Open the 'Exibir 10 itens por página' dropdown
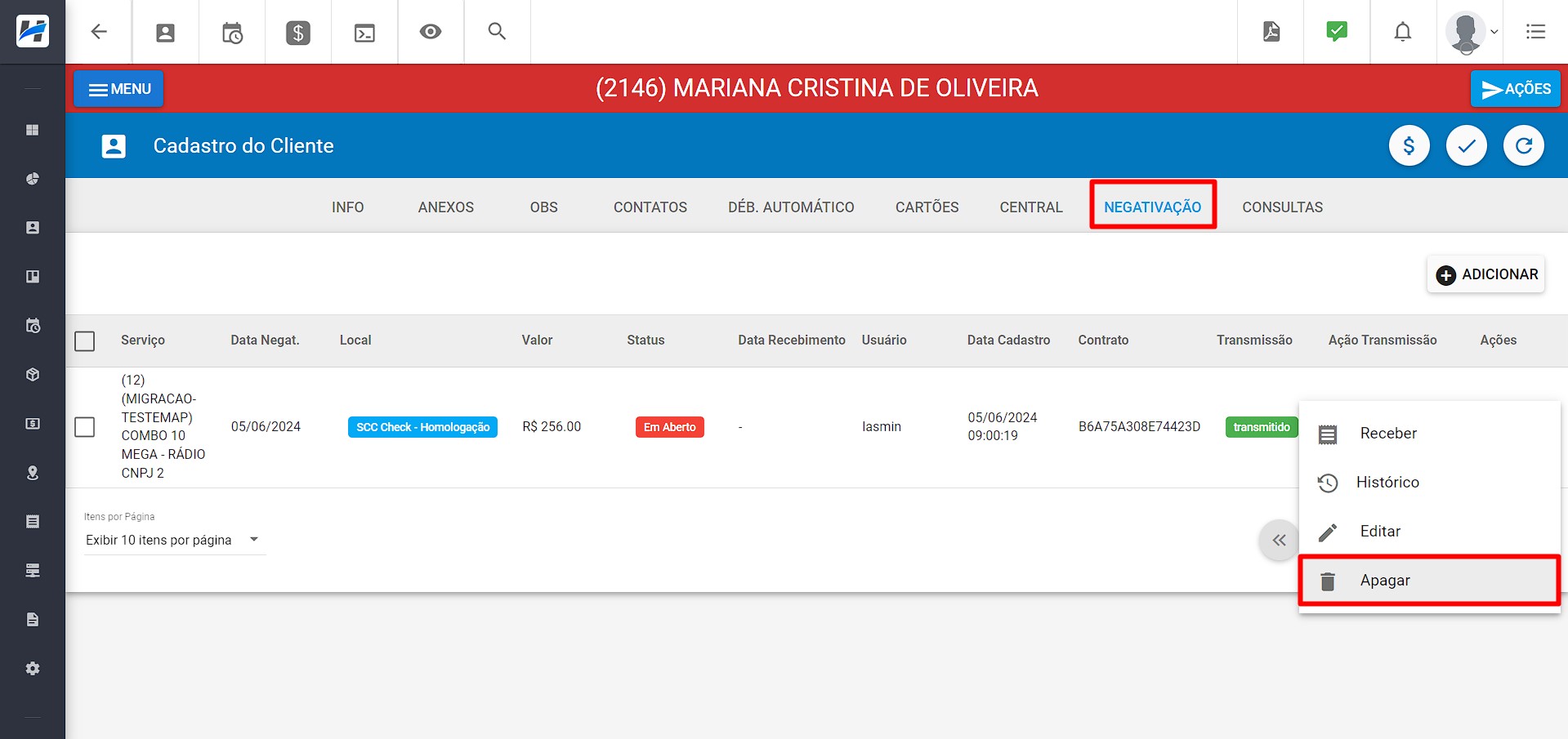 [173, 539]
